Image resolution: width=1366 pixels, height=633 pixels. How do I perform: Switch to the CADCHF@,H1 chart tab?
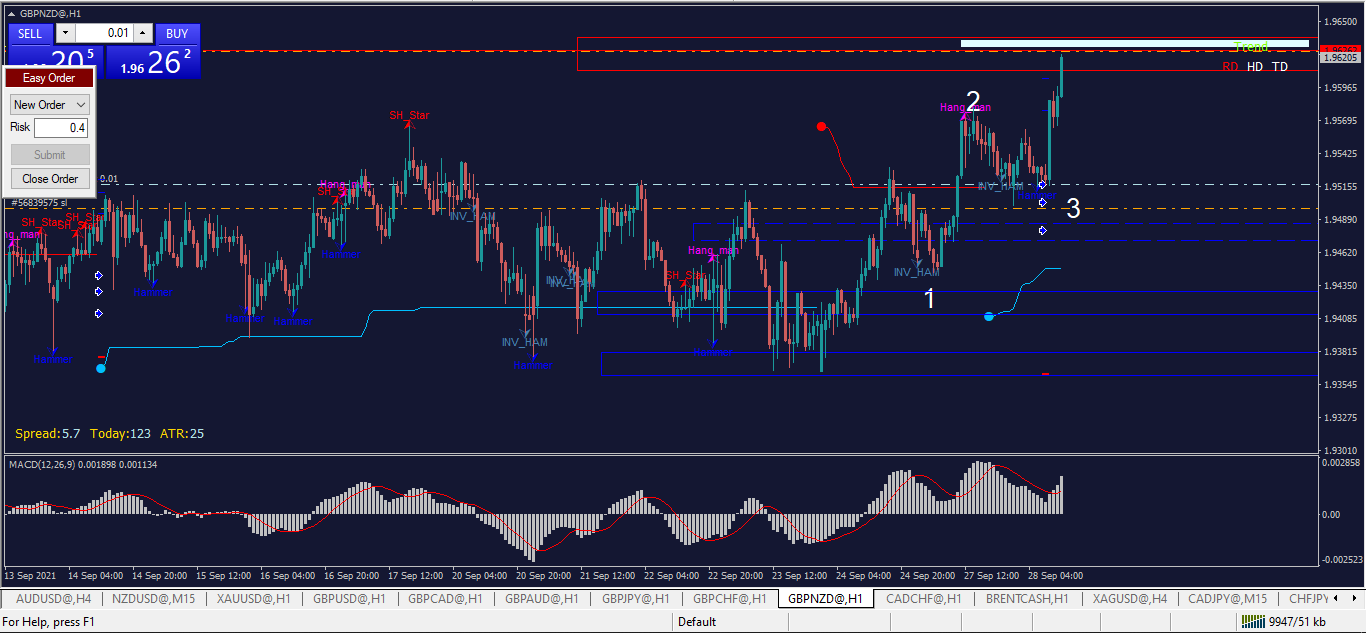(x=923, y=598)
